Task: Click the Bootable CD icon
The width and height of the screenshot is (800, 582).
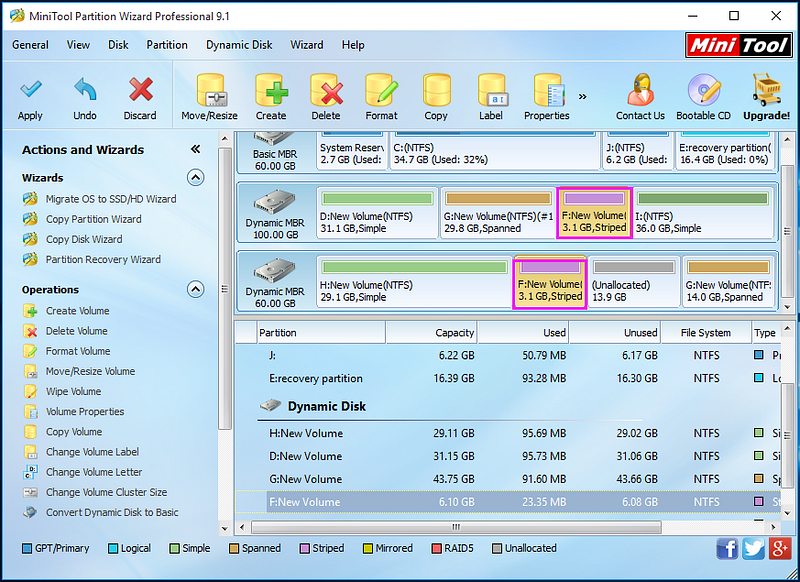Action: (x=704, y=90)
